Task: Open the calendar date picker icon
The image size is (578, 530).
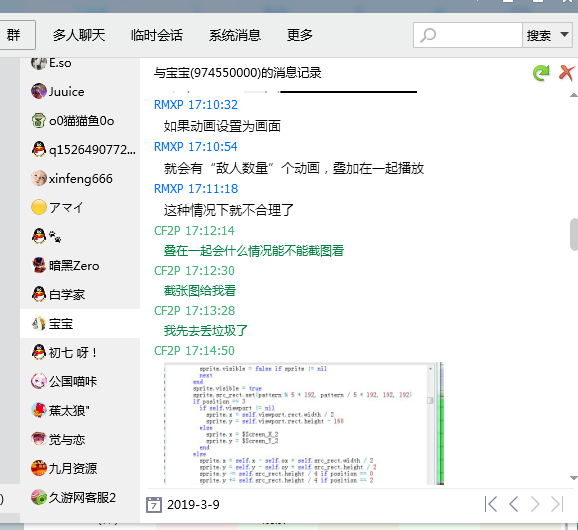Action: point(154,505)
